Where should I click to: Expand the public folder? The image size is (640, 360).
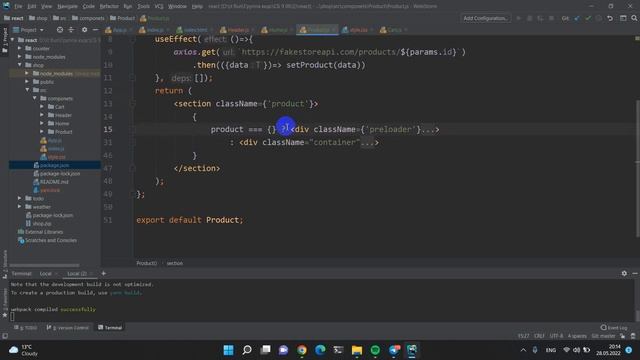point(27,82)
